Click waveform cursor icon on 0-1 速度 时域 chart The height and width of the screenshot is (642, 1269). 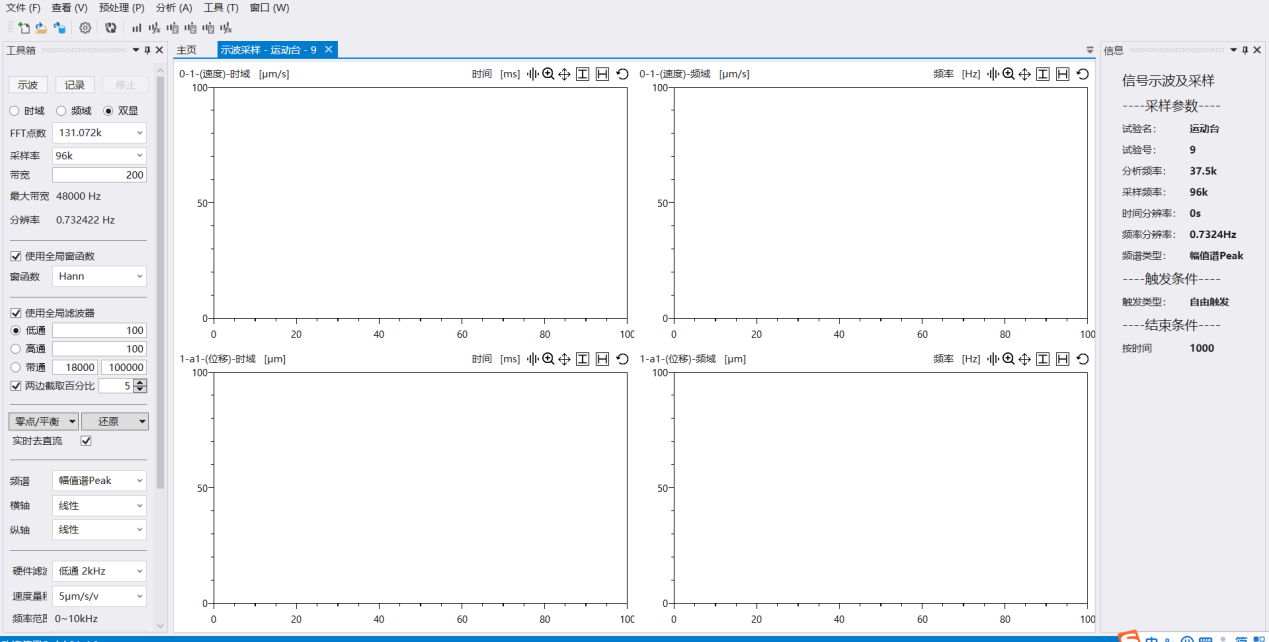point(532,74)
